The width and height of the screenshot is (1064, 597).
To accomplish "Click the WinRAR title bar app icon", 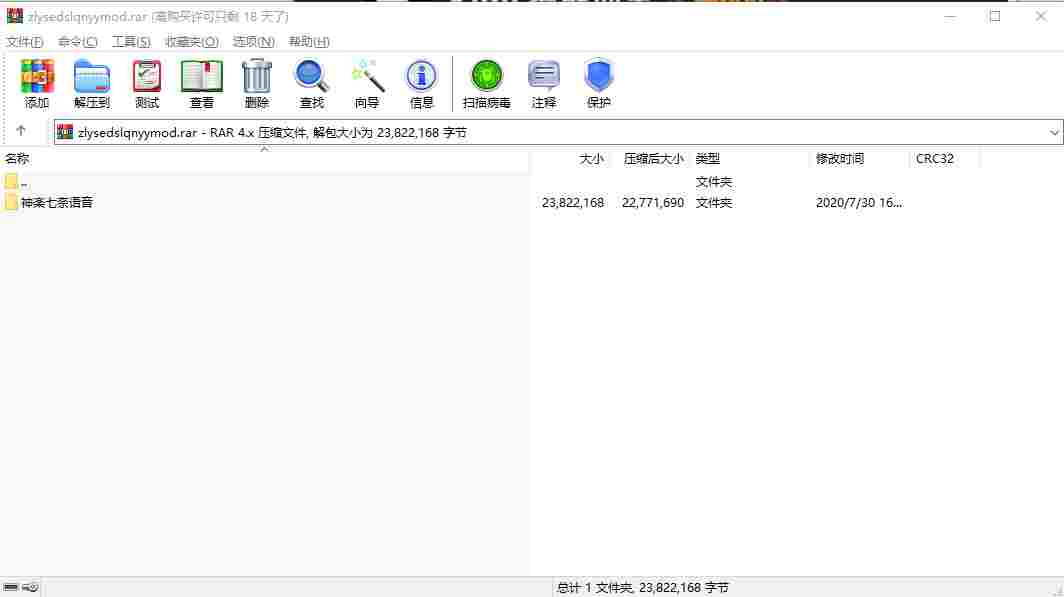I will (14, 16).
